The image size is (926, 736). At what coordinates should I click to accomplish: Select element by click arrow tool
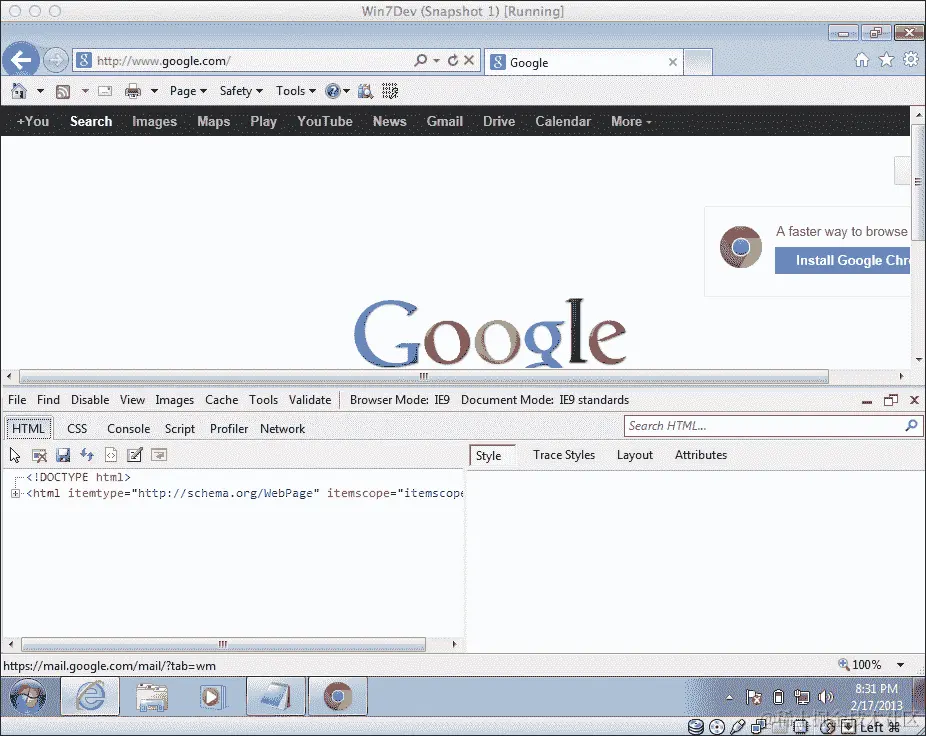click(x=15, y=455)
